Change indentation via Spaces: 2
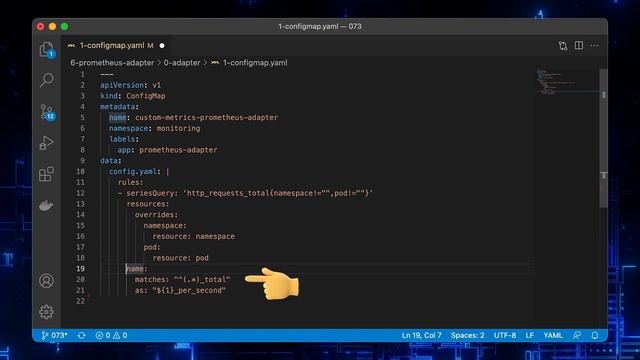The height and width of the screenshot is (360, 640). click(x=467, y=335)
